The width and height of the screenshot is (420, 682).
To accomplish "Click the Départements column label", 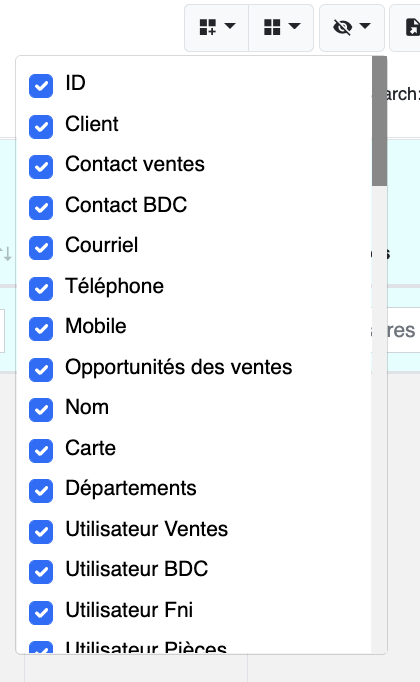I will [131, 488].
